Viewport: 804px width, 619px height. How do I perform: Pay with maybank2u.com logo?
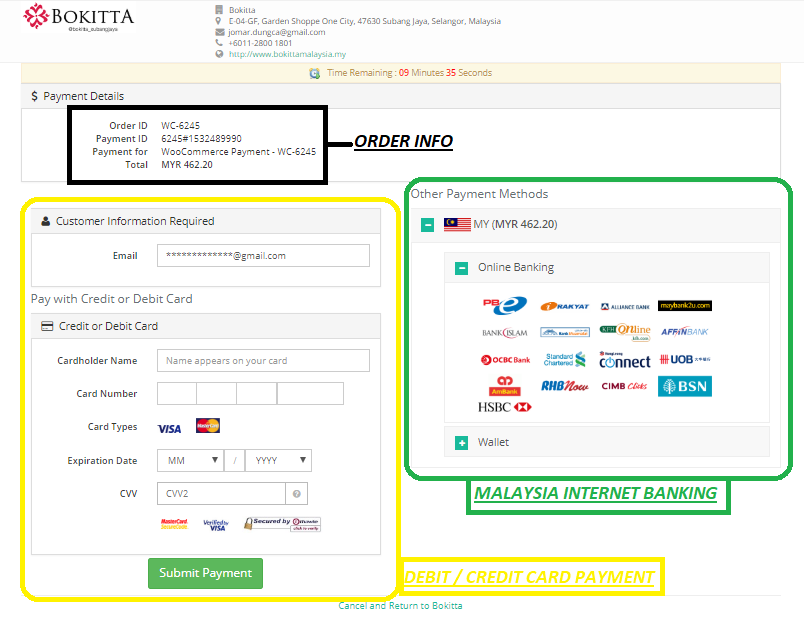pos(685,306)
